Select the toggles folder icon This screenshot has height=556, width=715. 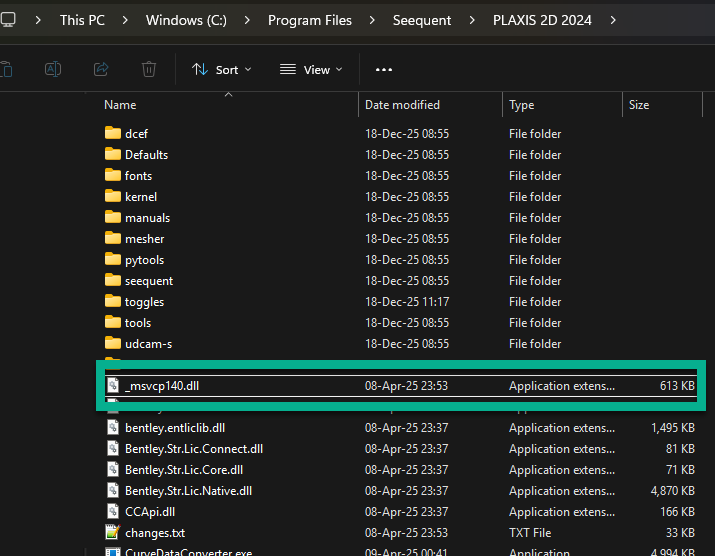pos(113,301)
